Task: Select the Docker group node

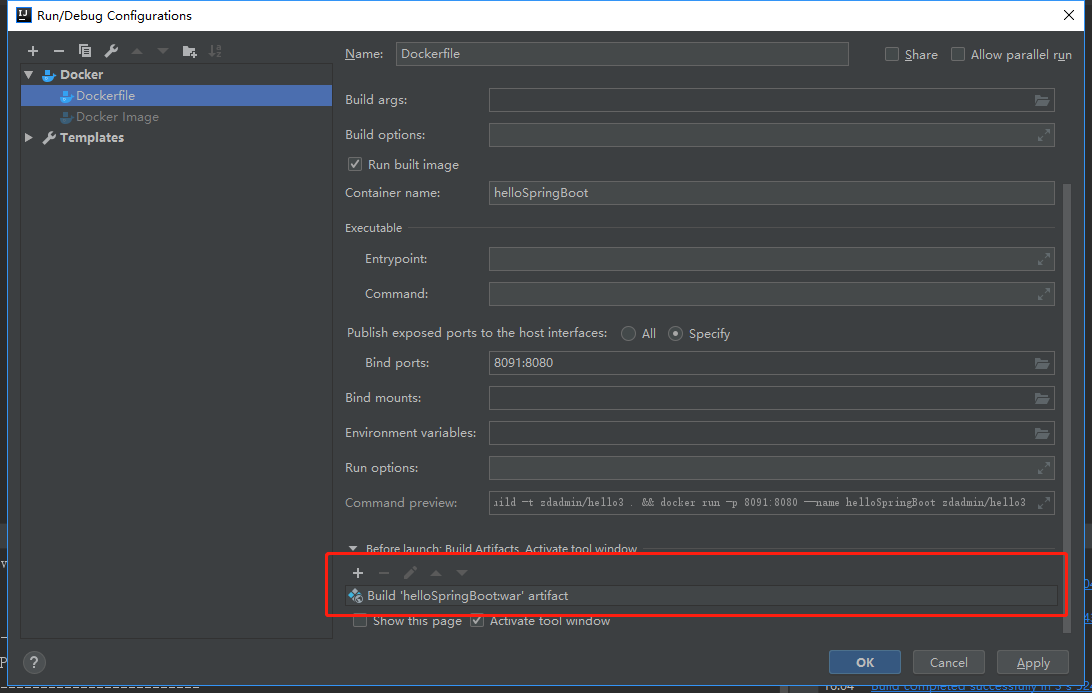Action: point(176,75)
